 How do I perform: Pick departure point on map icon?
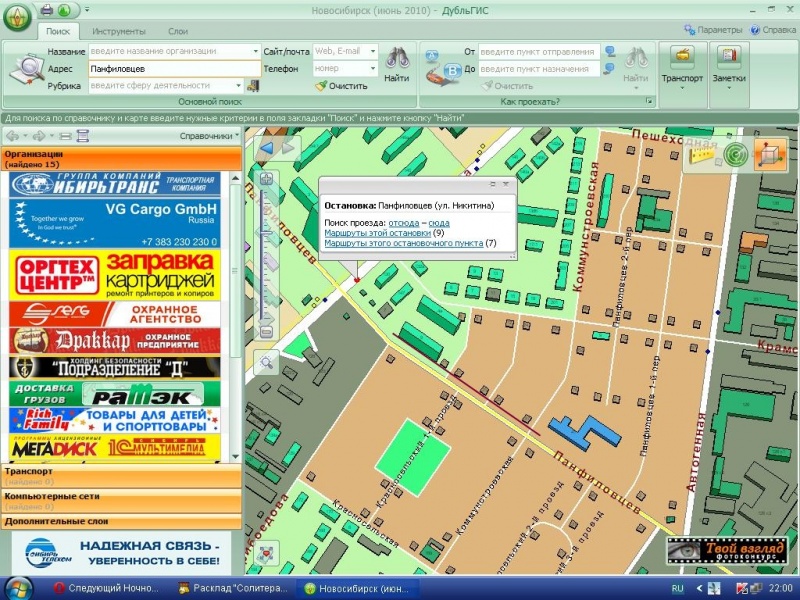tap(610, 52)
